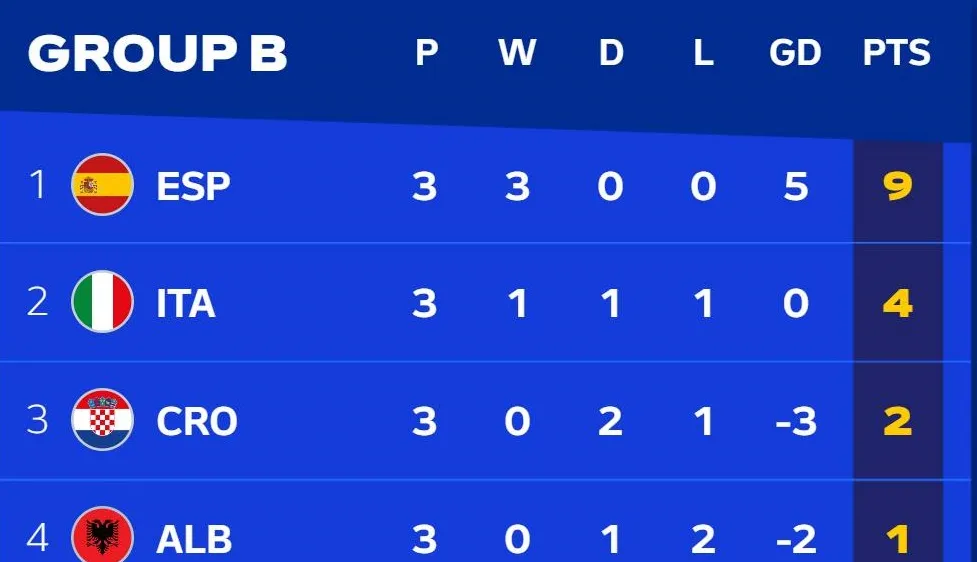Click Spain's goal difference of 5

point(796,186)
